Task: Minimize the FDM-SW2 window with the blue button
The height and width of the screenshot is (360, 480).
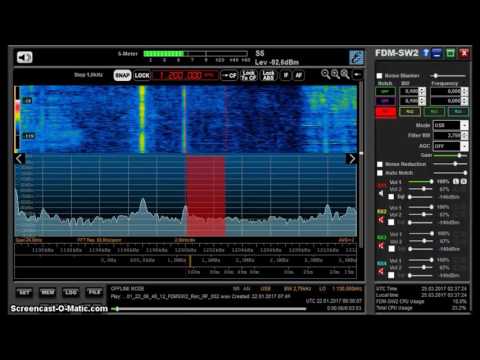Action: tap(437, 53)
